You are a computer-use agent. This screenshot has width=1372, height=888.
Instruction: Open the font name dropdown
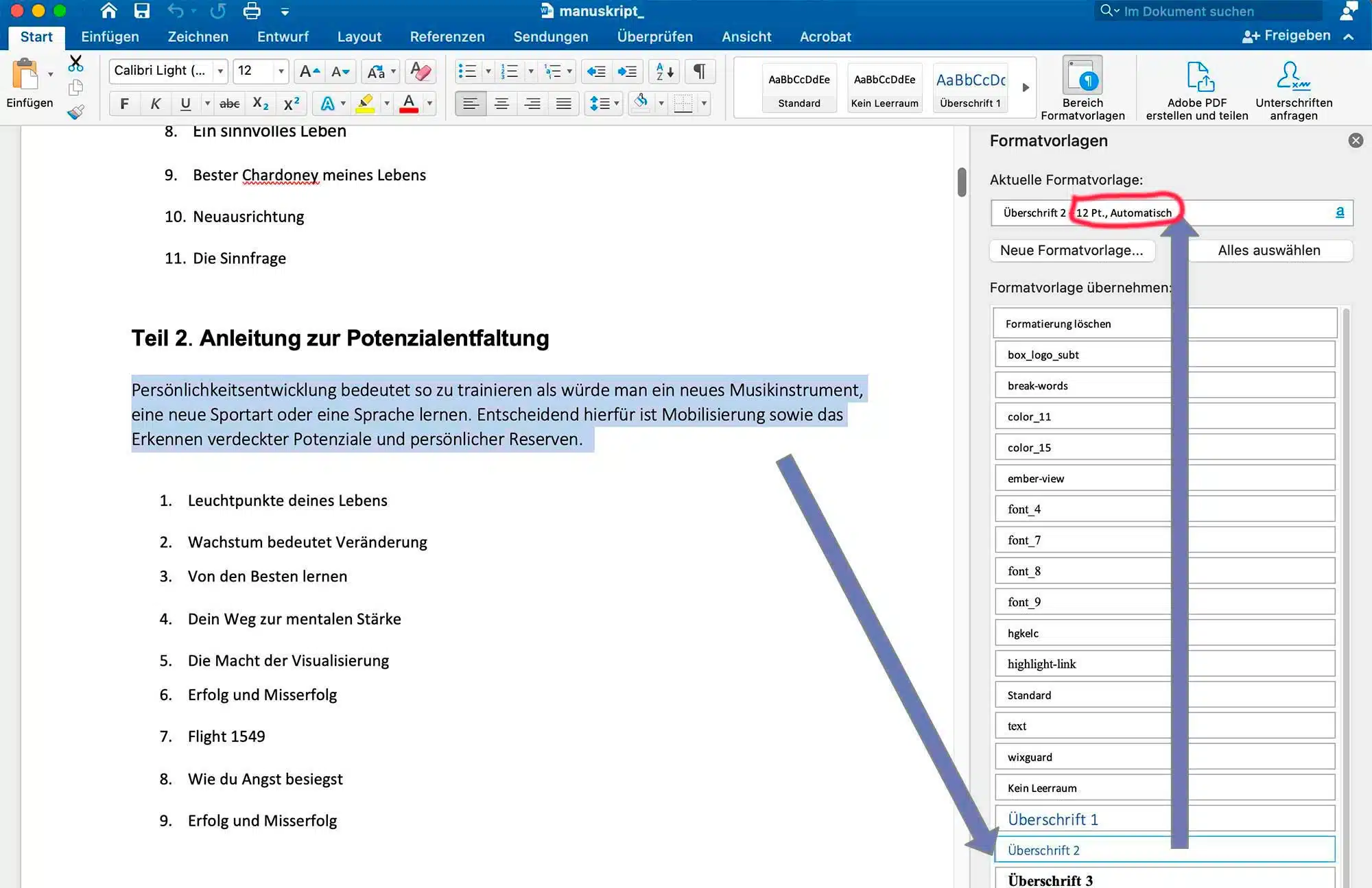pos(220,71)
